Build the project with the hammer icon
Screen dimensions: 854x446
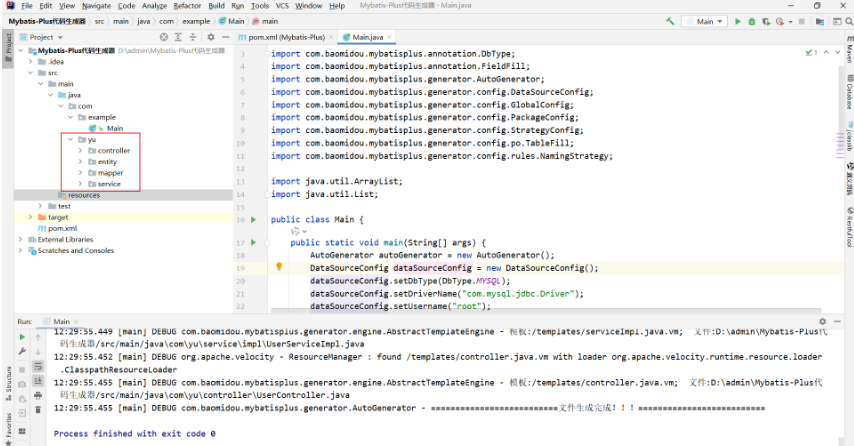(x=670, y=21)
